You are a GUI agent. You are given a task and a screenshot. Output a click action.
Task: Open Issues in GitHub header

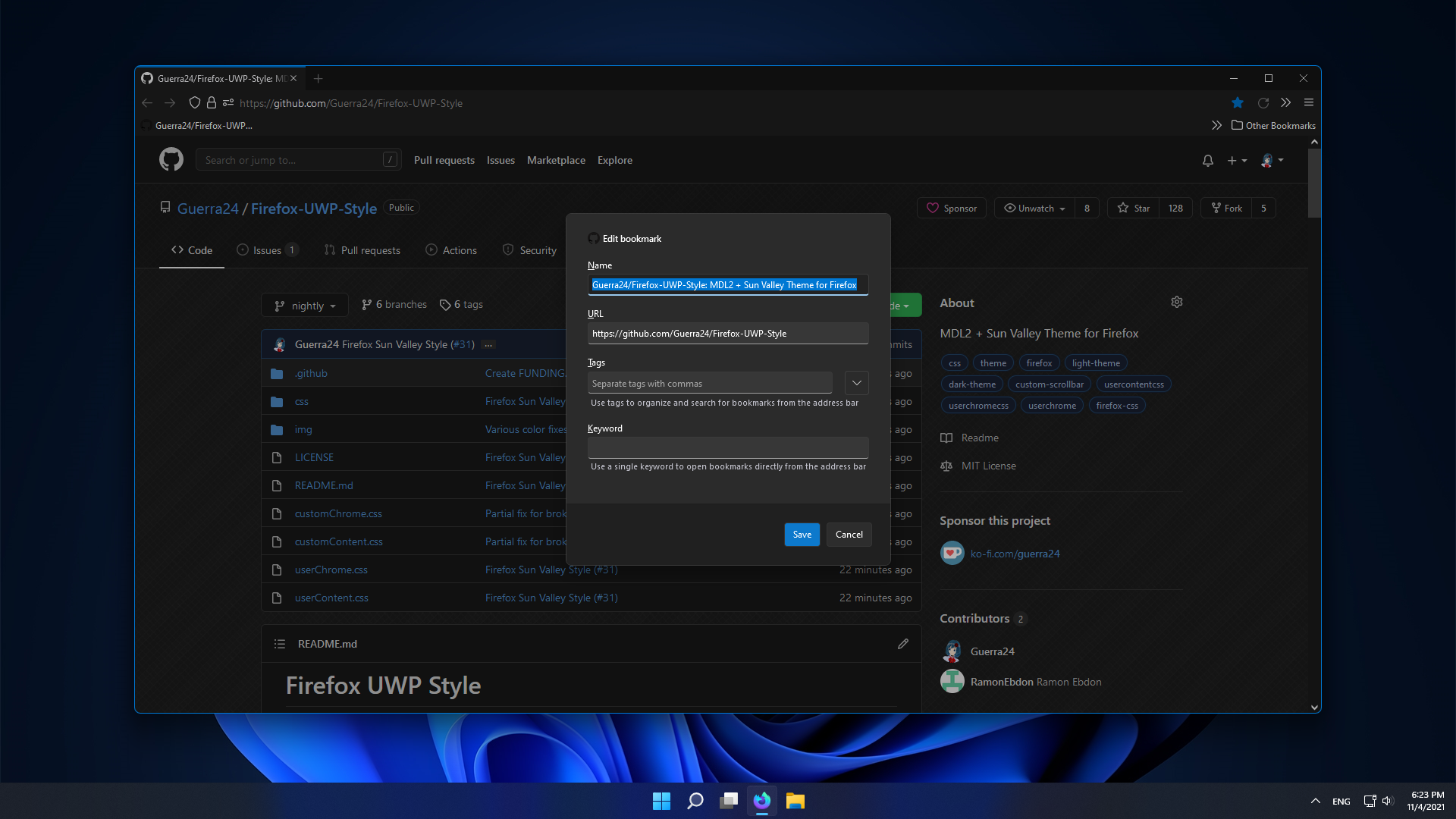pos(500,160)
